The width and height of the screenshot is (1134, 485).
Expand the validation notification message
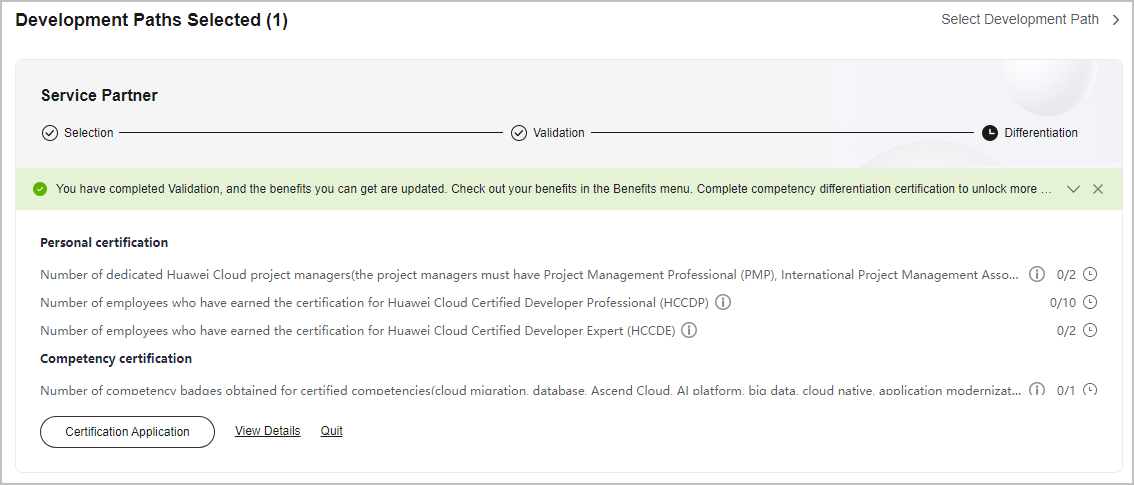click(1073, 189)
